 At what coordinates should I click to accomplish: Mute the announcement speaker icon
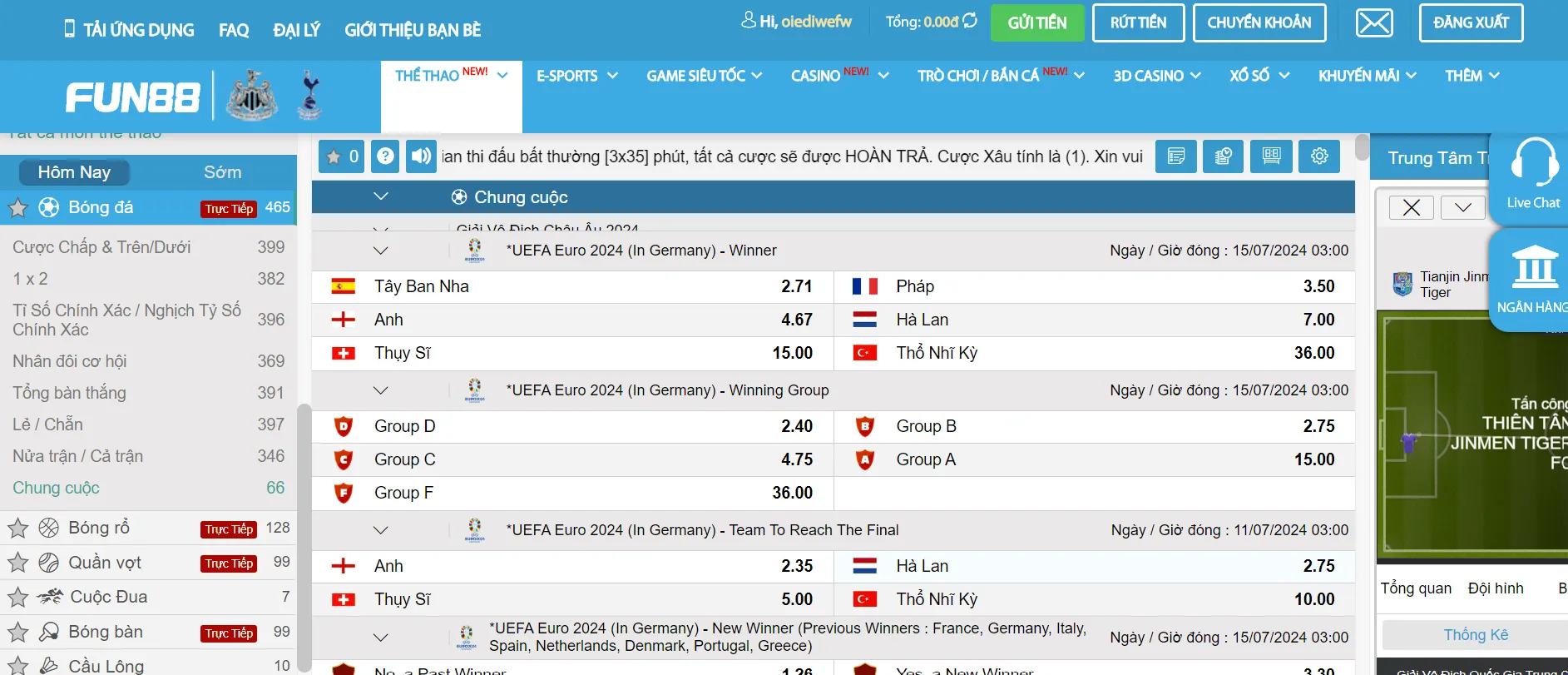(x=422, y=156)
